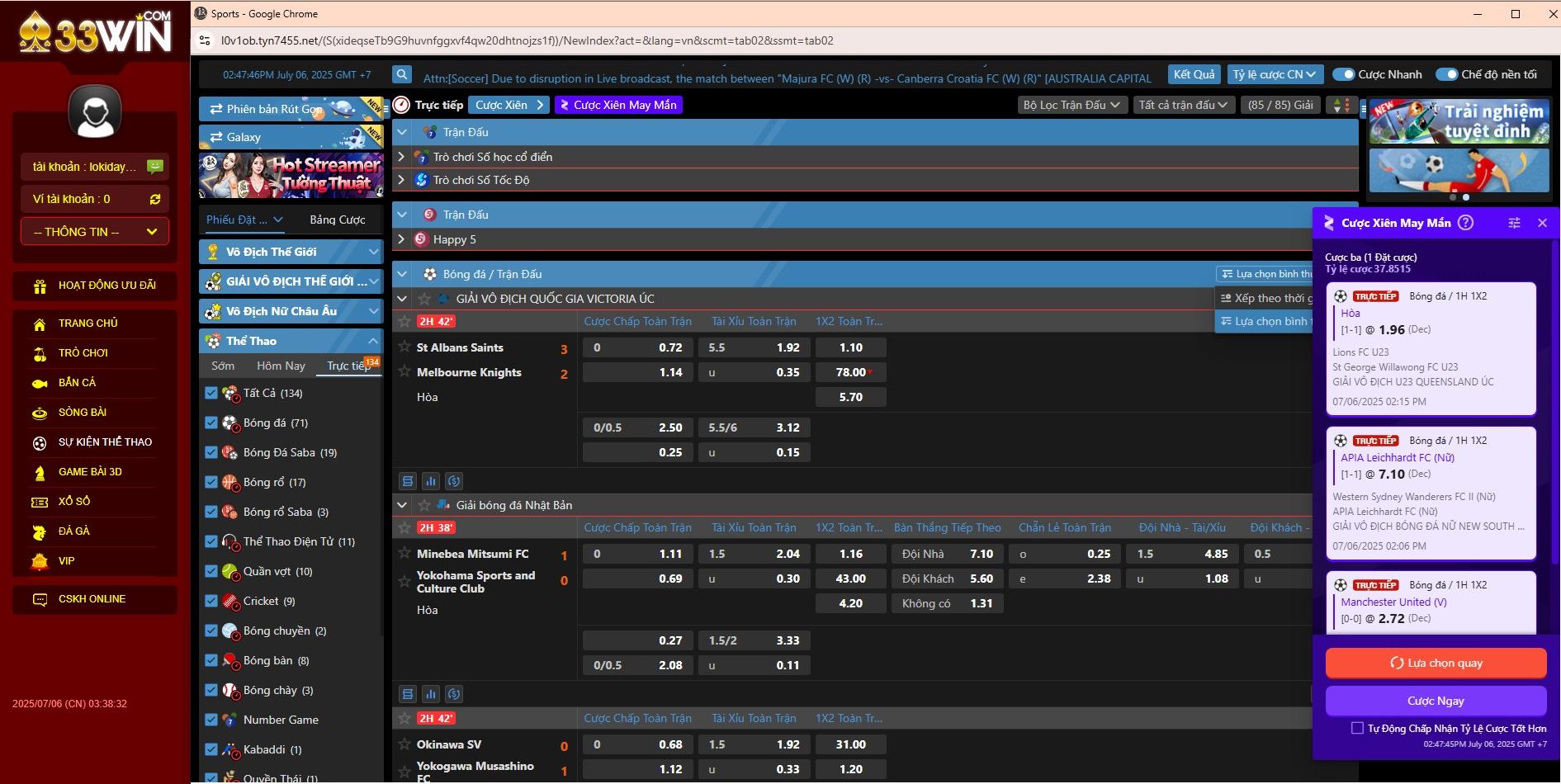The height and width of the screenshot is (784, 1561).
Task: Open statistics chart icon under St Albans match
Action: [x=431, y=481]
